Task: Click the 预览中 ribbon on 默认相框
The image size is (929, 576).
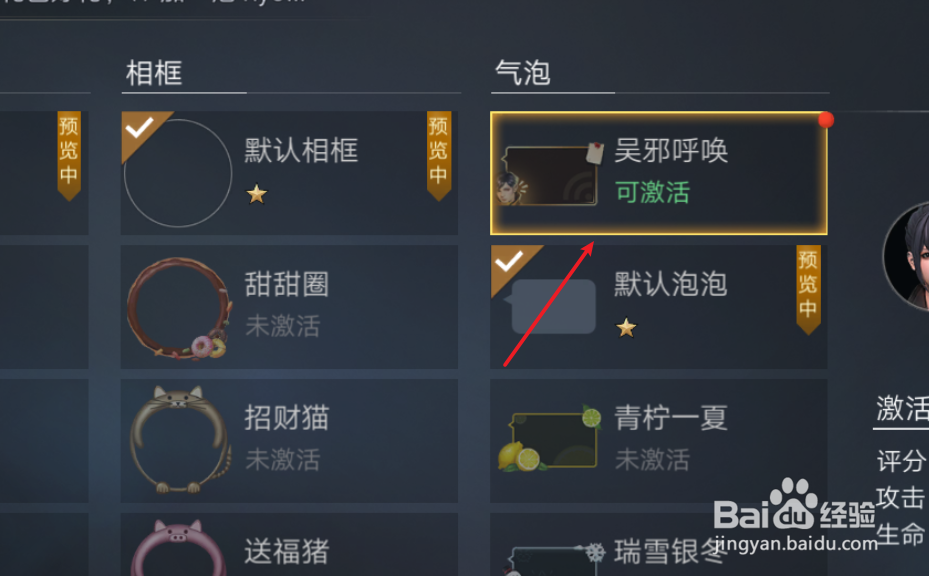Action: point(438,155)
